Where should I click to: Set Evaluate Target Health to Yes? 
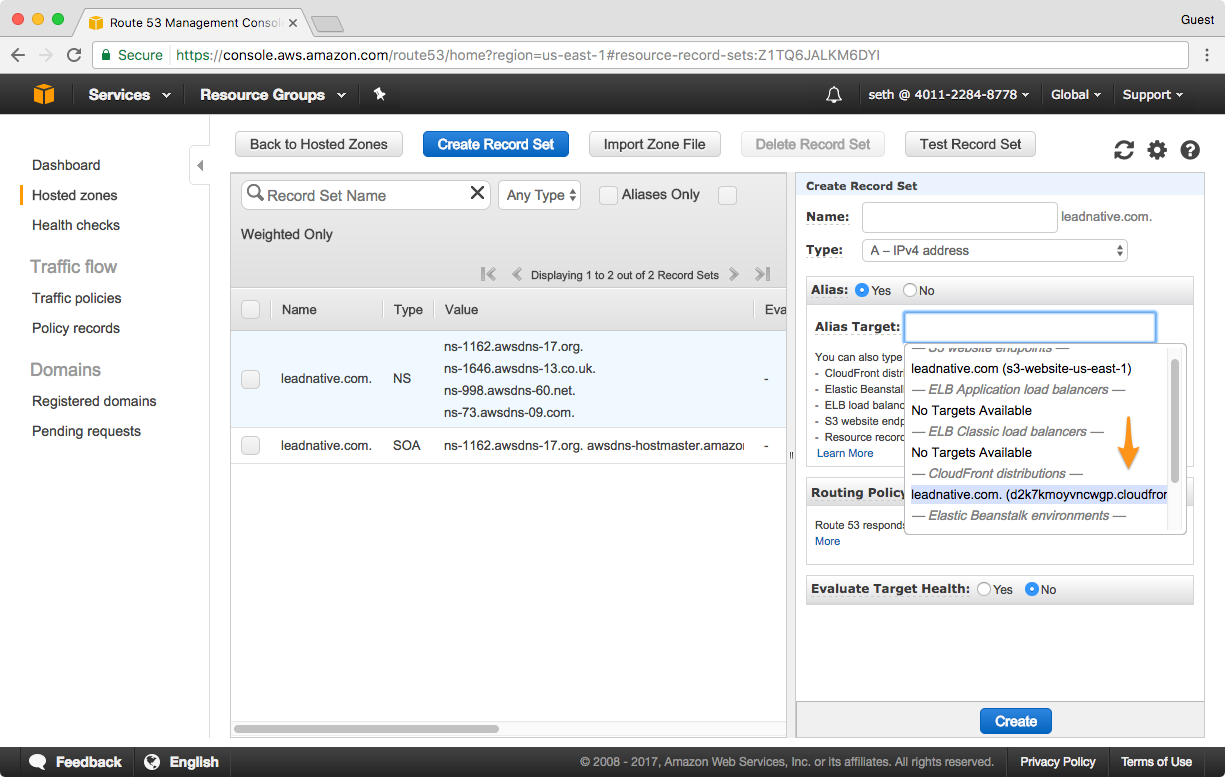coord(983,589)
